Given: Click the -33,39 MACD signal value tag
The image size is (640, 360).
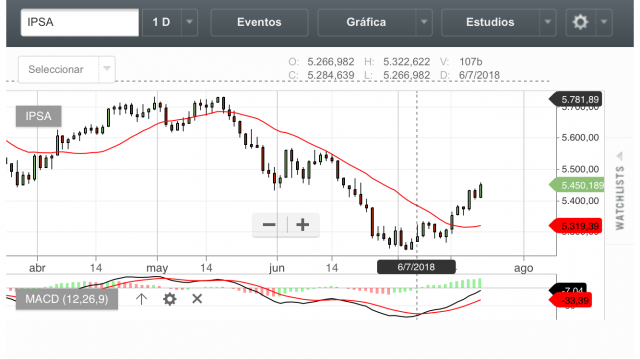Looking at the screenshot, I should pyautogui.click(x=571, y=301).
